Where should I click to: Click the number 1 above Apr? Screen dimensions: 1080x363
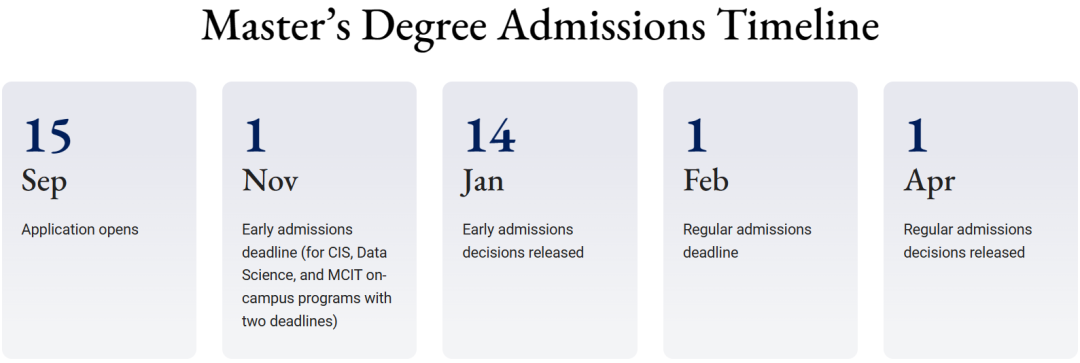coord(917,135)
